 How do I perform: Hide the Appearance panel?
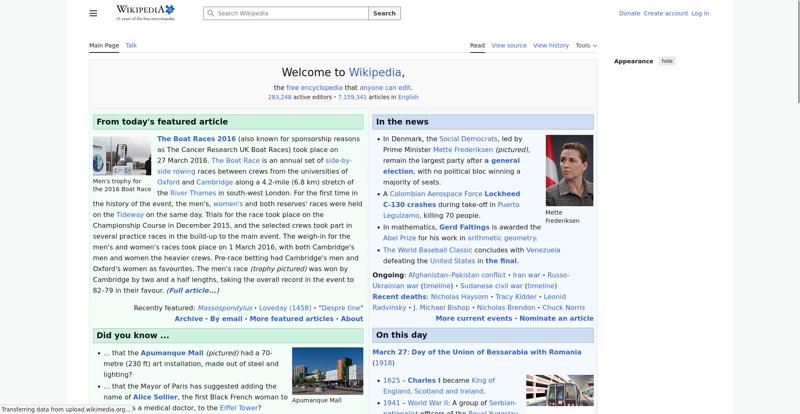667,61
